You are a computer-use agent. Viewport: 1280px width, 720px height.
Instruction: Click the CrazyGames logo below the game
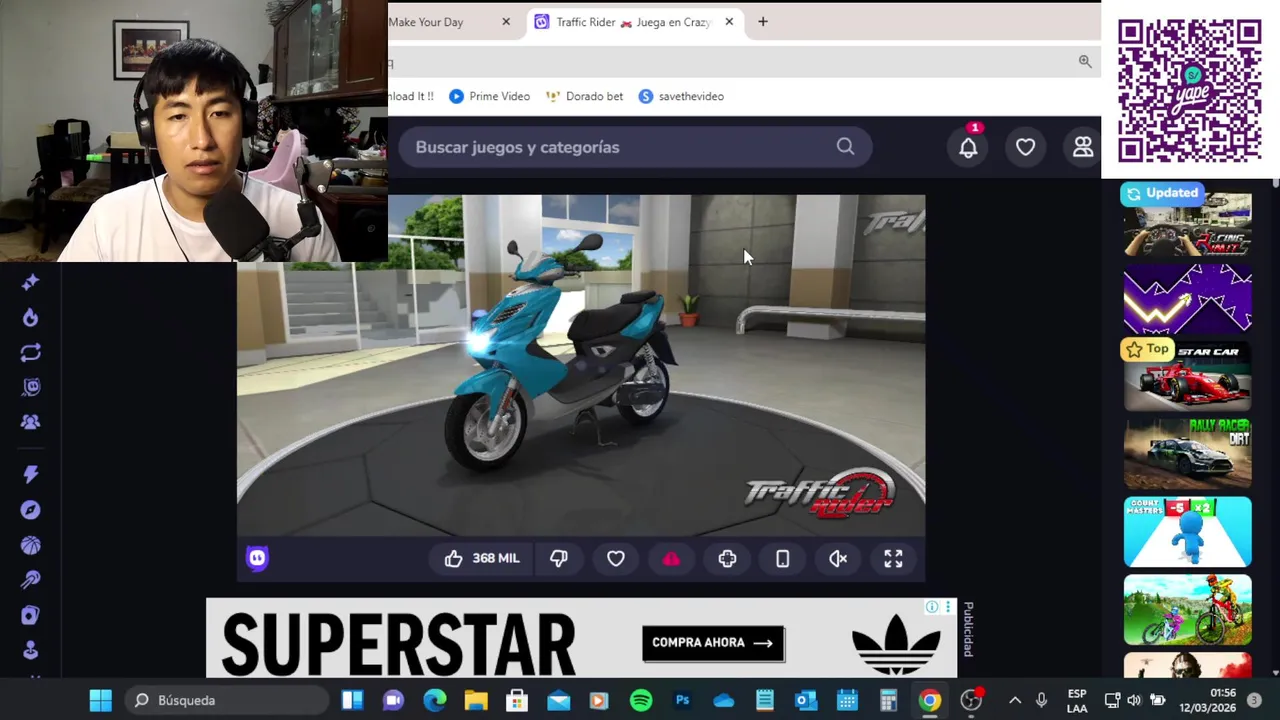(257, 558)
